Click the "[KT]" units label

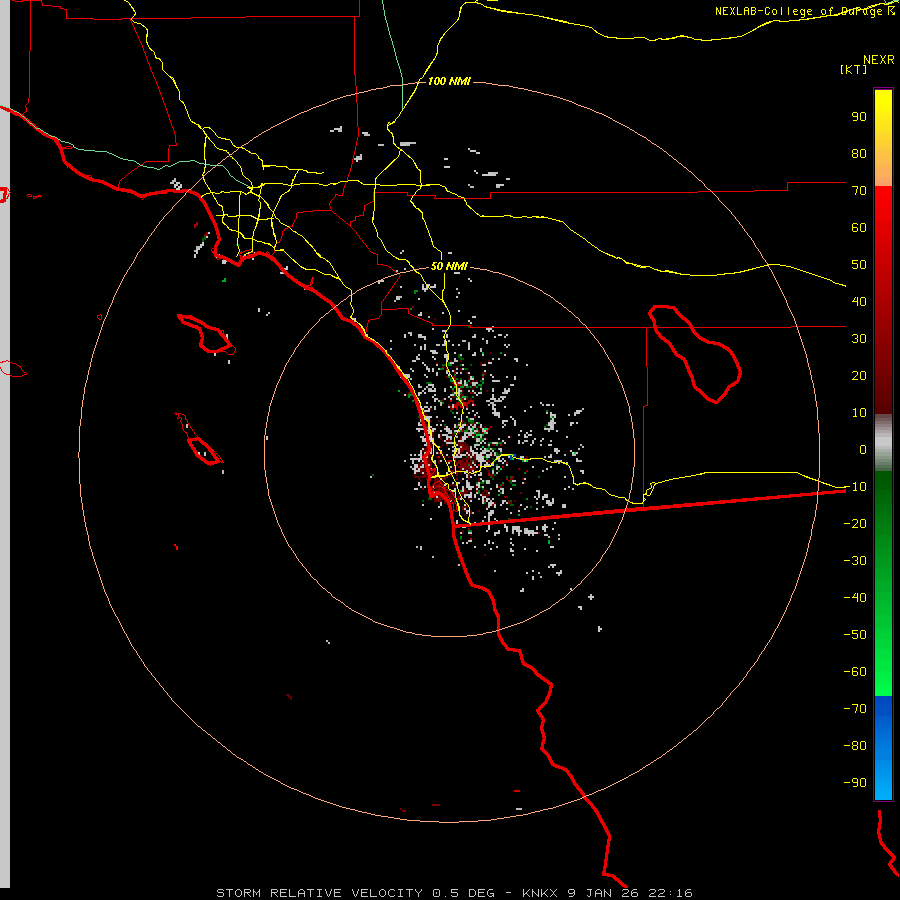[853, 69]
